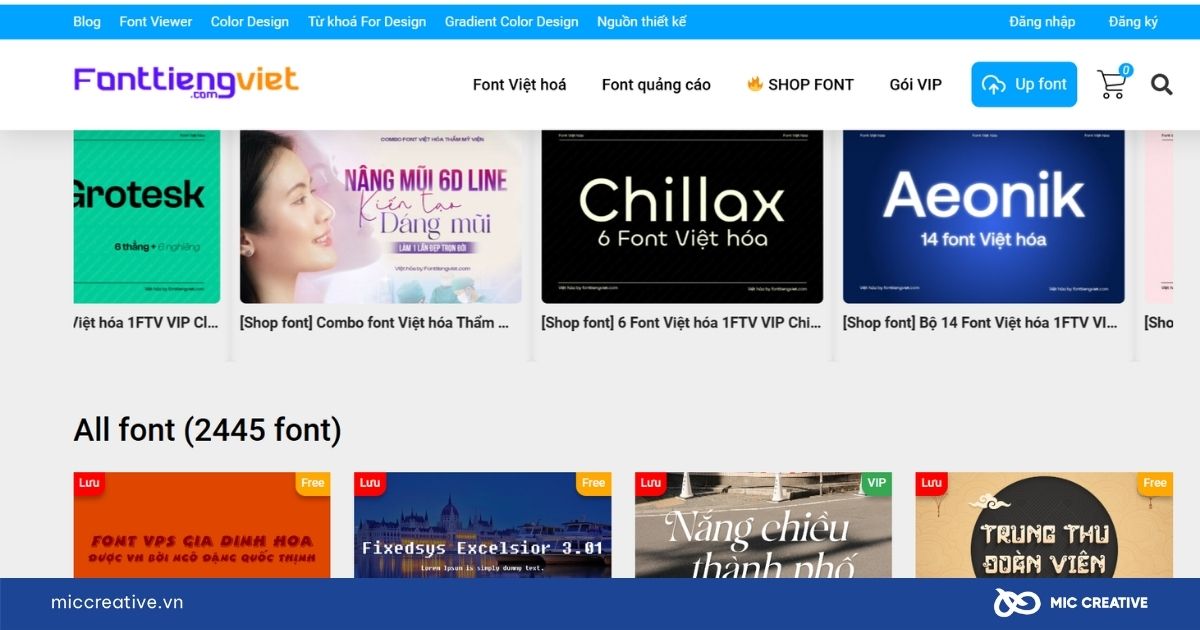Click Lưu on Nắng chiều thành phố card

(650, 483)
